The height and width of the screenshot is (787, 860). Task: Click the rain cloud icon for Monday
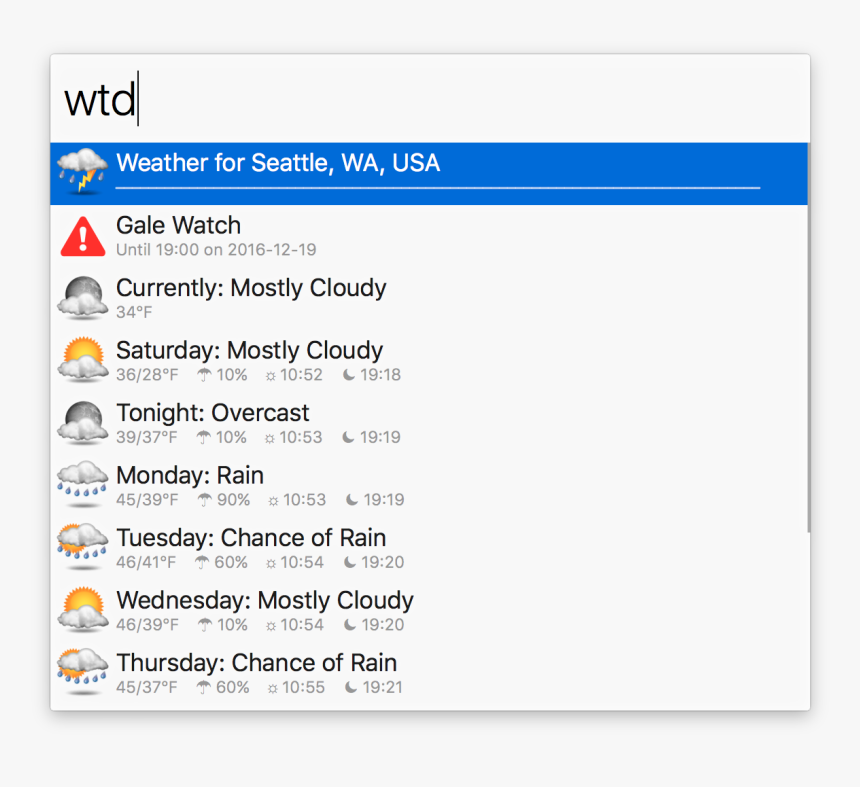pos(82,484)
